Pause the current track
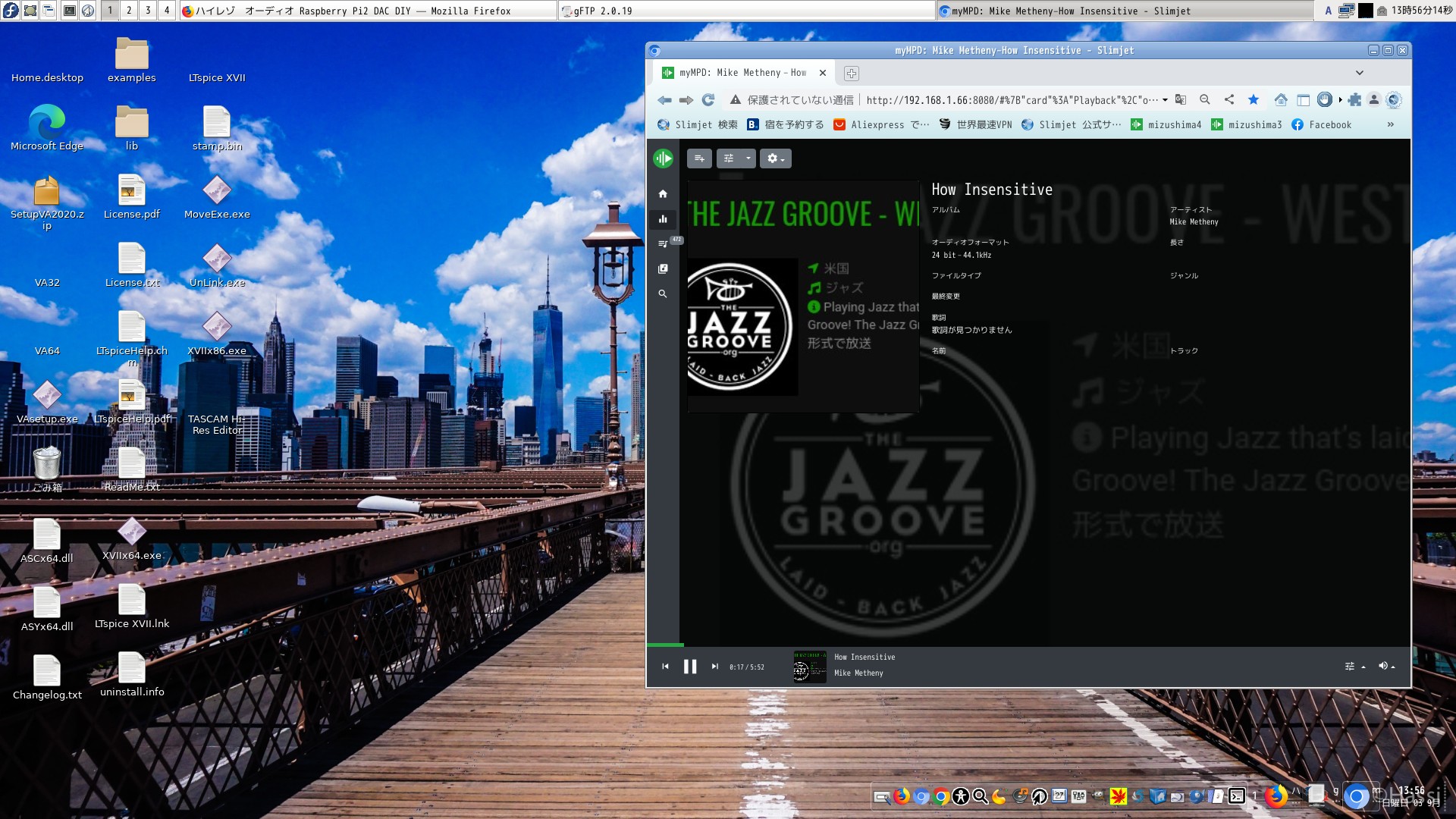 coord(690,667)
